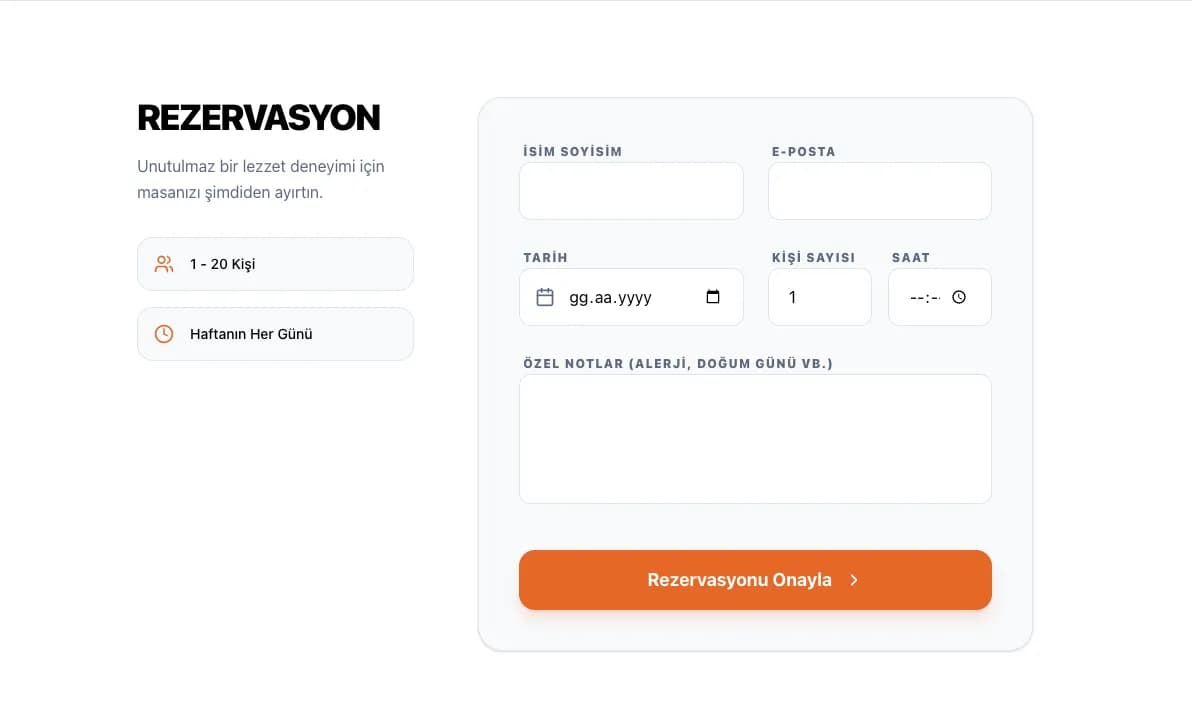Open the date picker via the right calendar icon
This screenshot has height=708, width=1192.
pos(712,296)
